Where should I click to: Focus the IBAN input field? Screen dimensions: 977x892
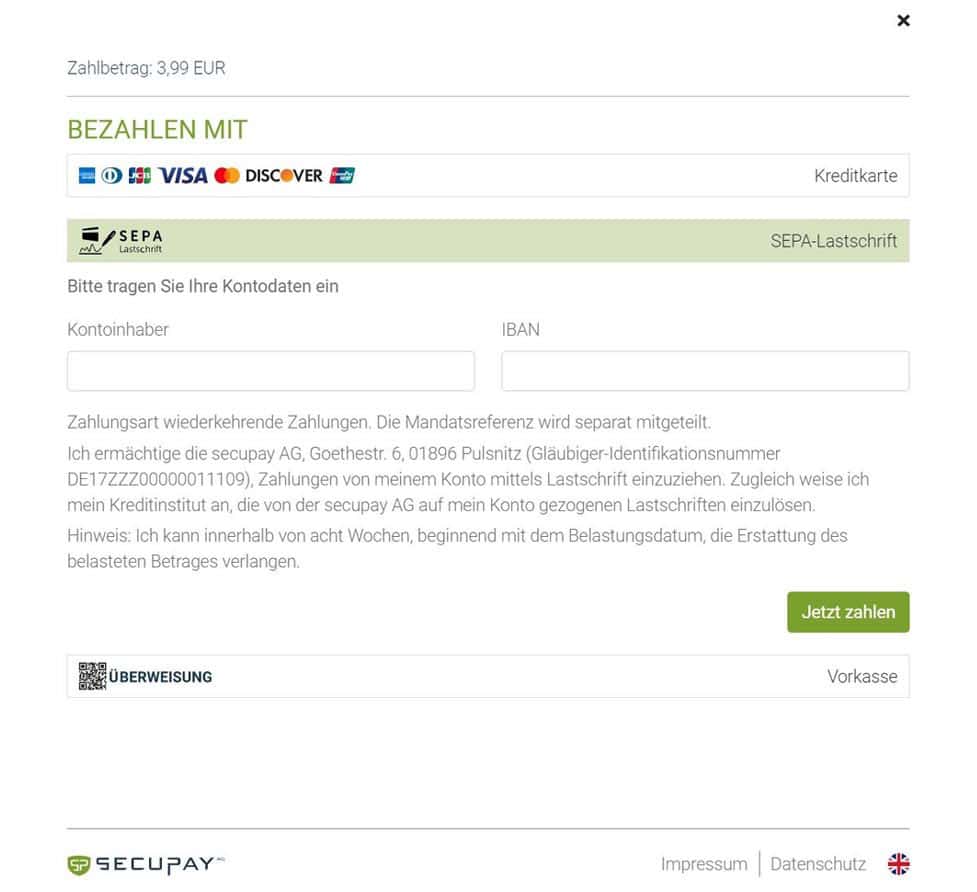point(705,371)
